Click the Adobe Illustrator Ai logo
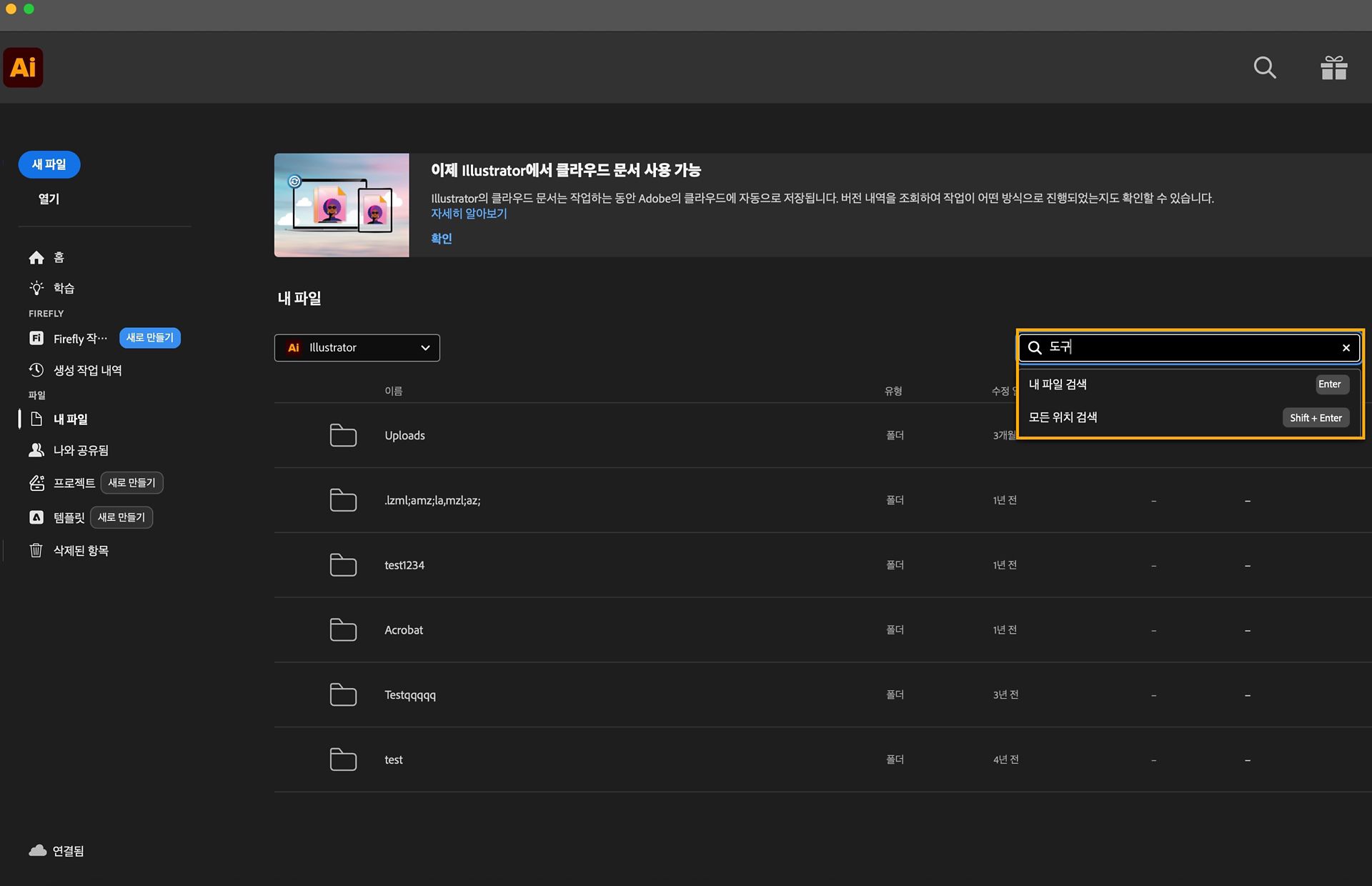 point(23,67)
